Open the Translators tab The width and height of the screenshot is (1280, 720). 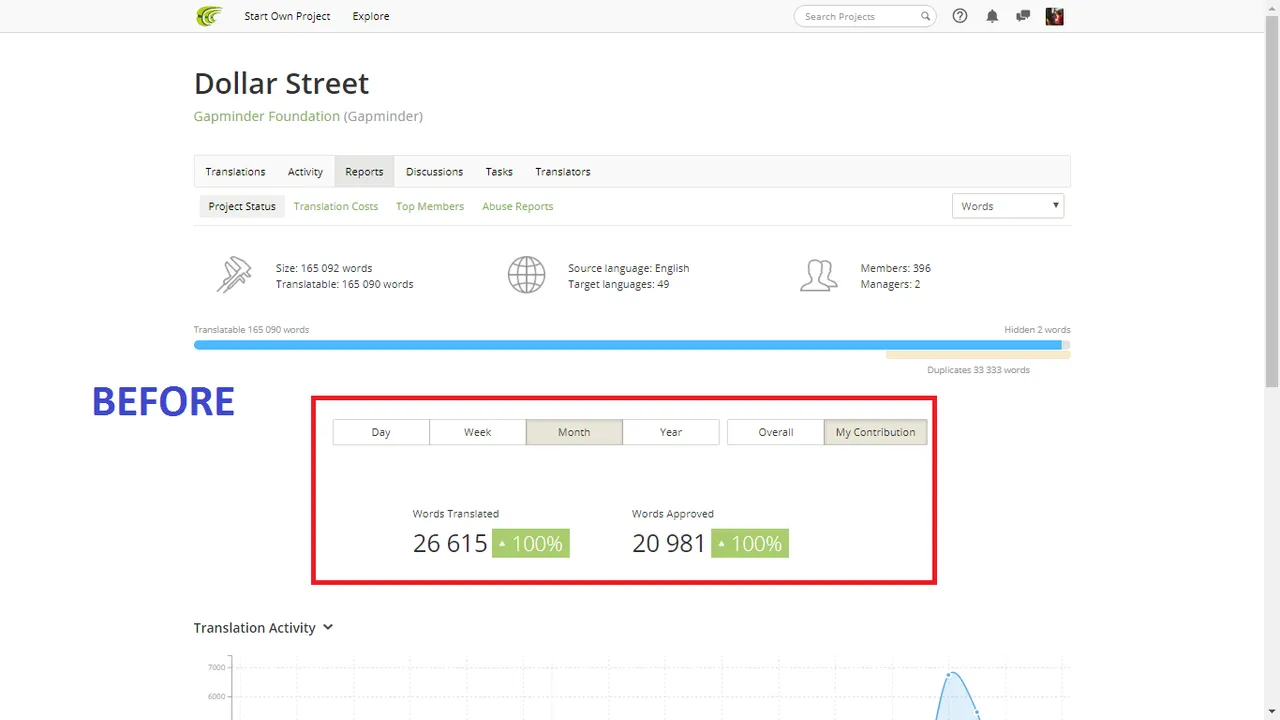[563, 172]
